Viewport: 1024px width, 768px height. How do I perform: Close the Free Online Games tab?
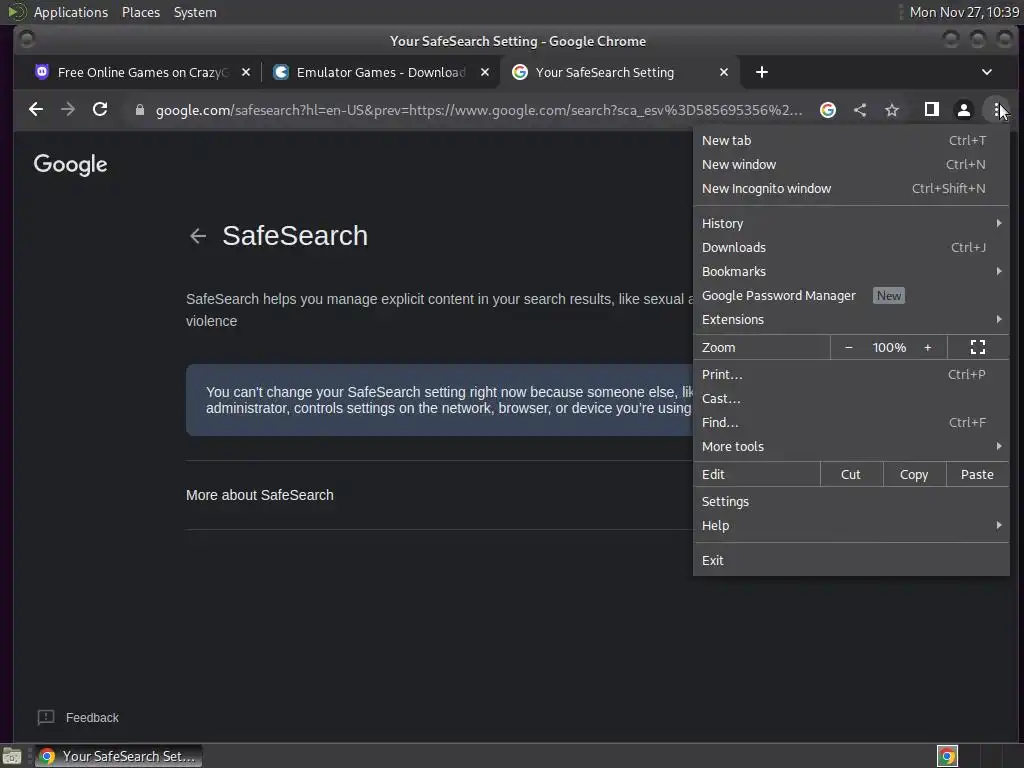(x=246, y=72)
